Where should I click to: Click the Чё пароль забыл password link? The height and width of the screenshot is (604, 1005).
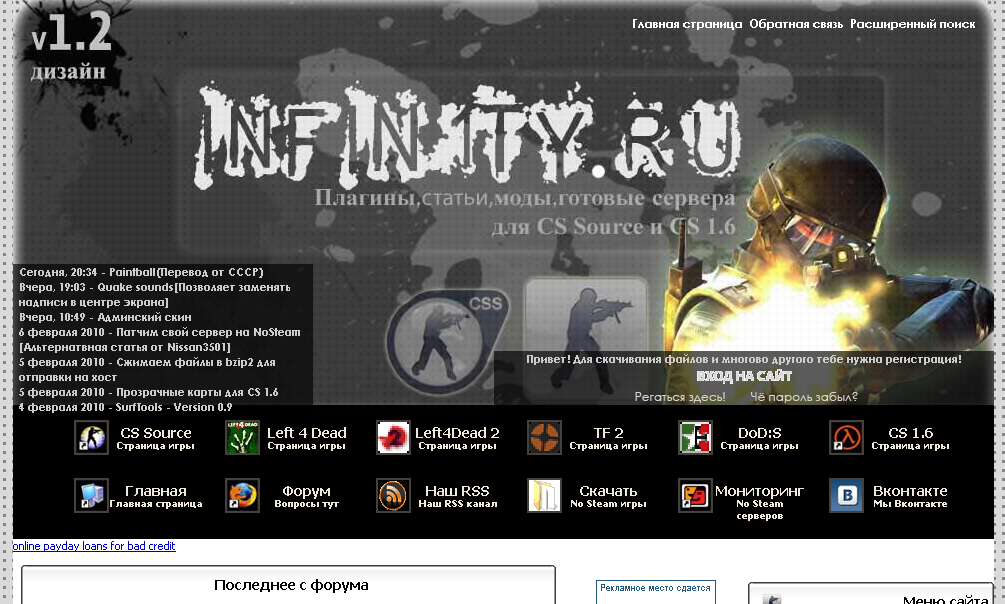click(x=804, y=397)
